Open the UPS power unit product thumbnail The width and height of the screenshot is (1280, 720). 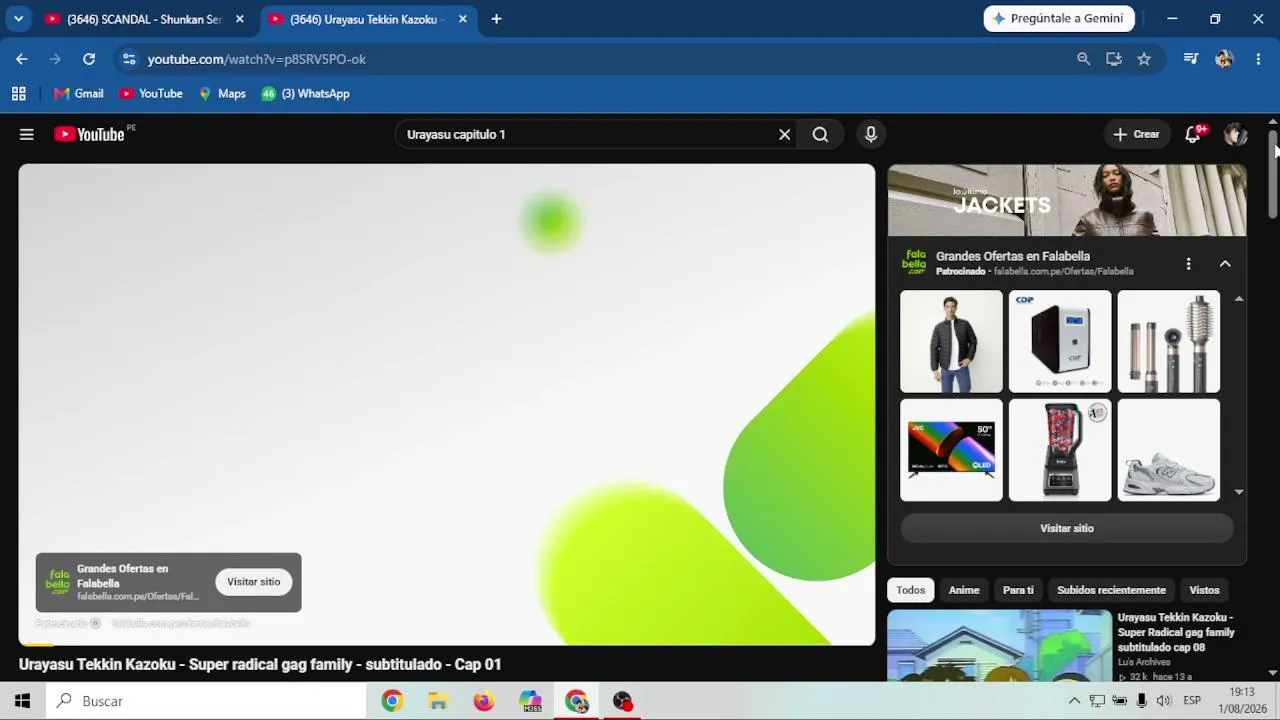(x=1060, y=342)
